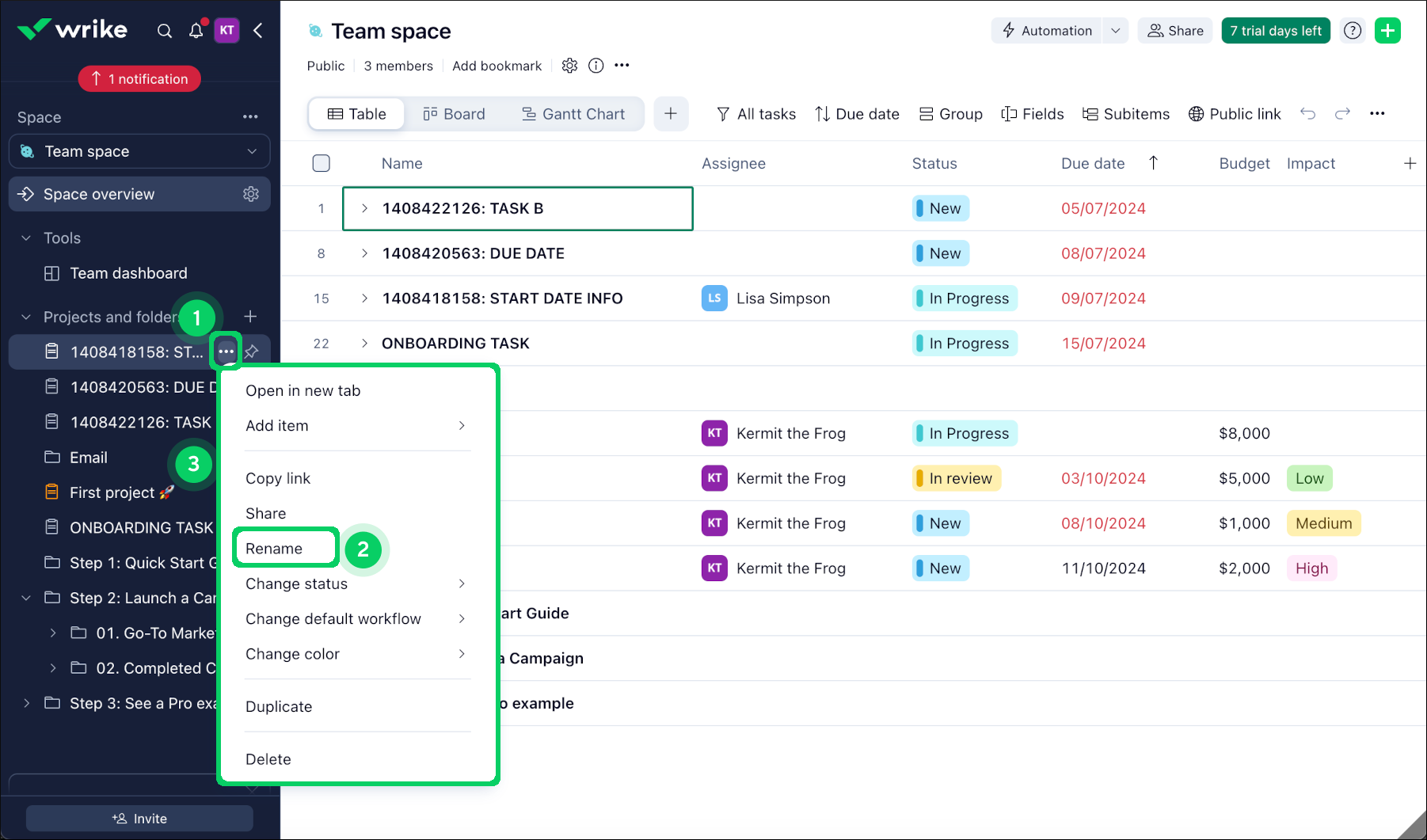Viewport: 1427px width, 840px height.
Task: Open the search magnifier icon
Action: coord(165,31)
